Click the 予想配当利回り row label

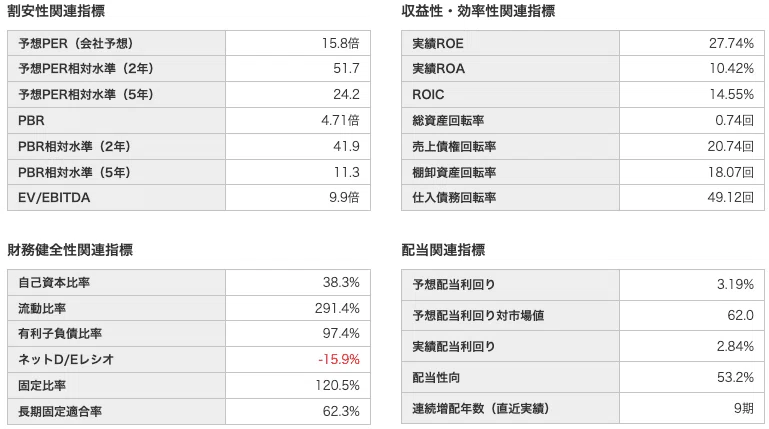click(x=454, y=284)
